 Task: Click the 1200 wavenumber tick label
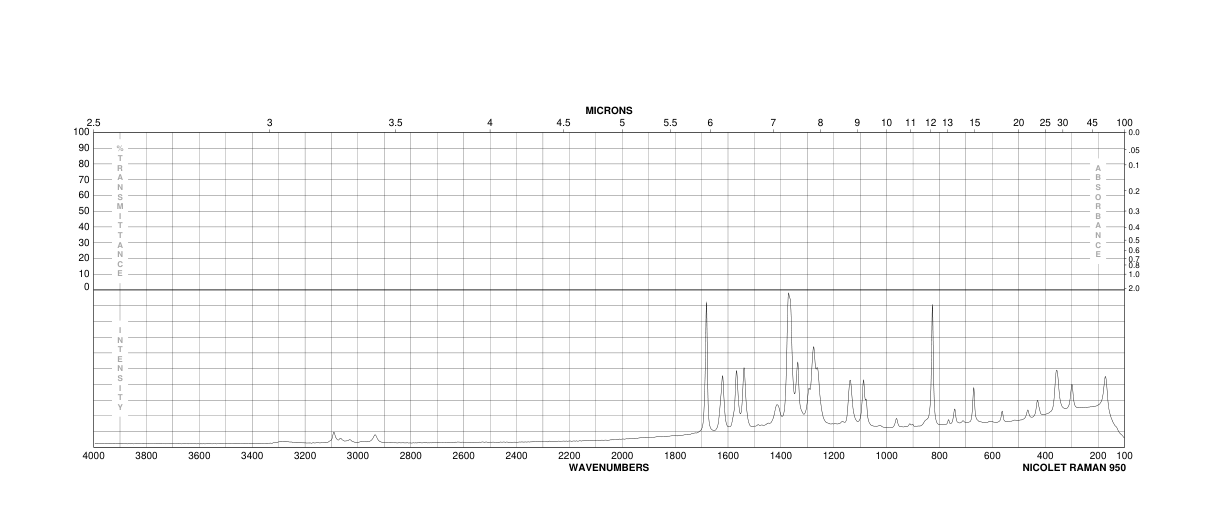point(833,457)
